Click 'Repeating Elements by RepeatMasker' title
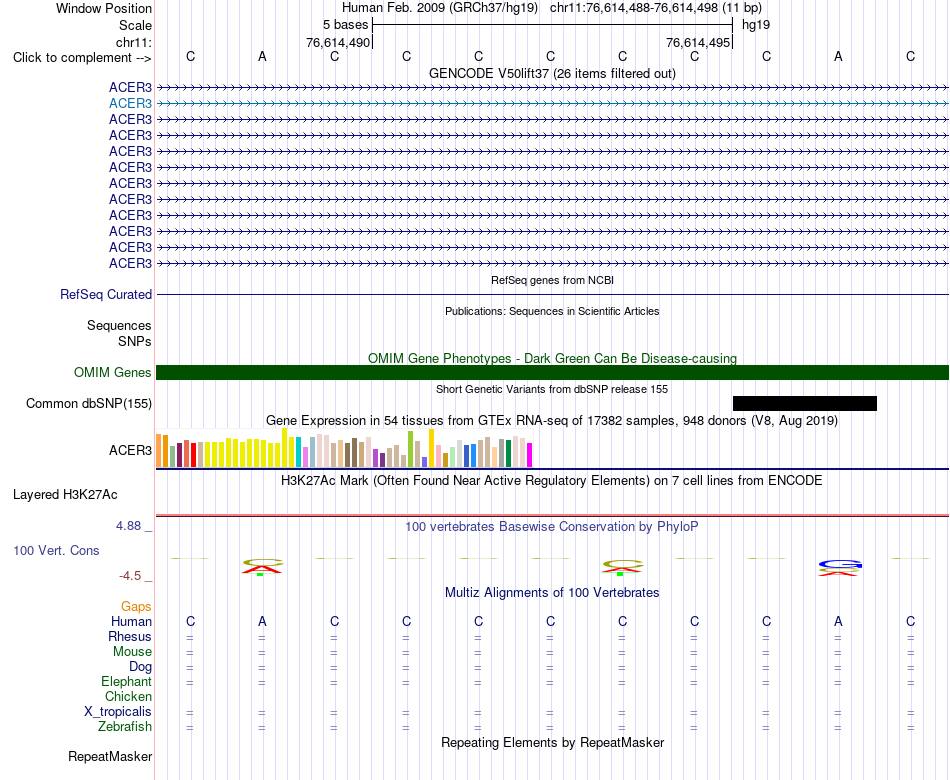Viewport: 950px width, 780px height. tap(553, 742)
